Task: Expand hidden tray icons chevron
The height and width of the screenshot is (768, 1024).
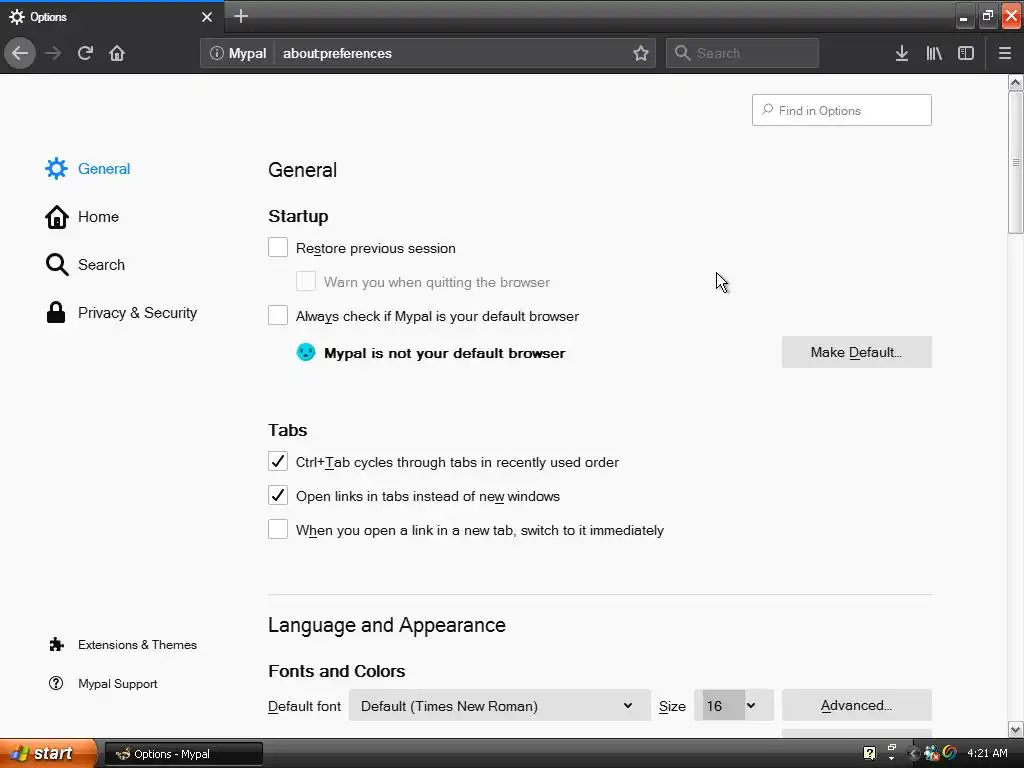Action: click(912, 754)
